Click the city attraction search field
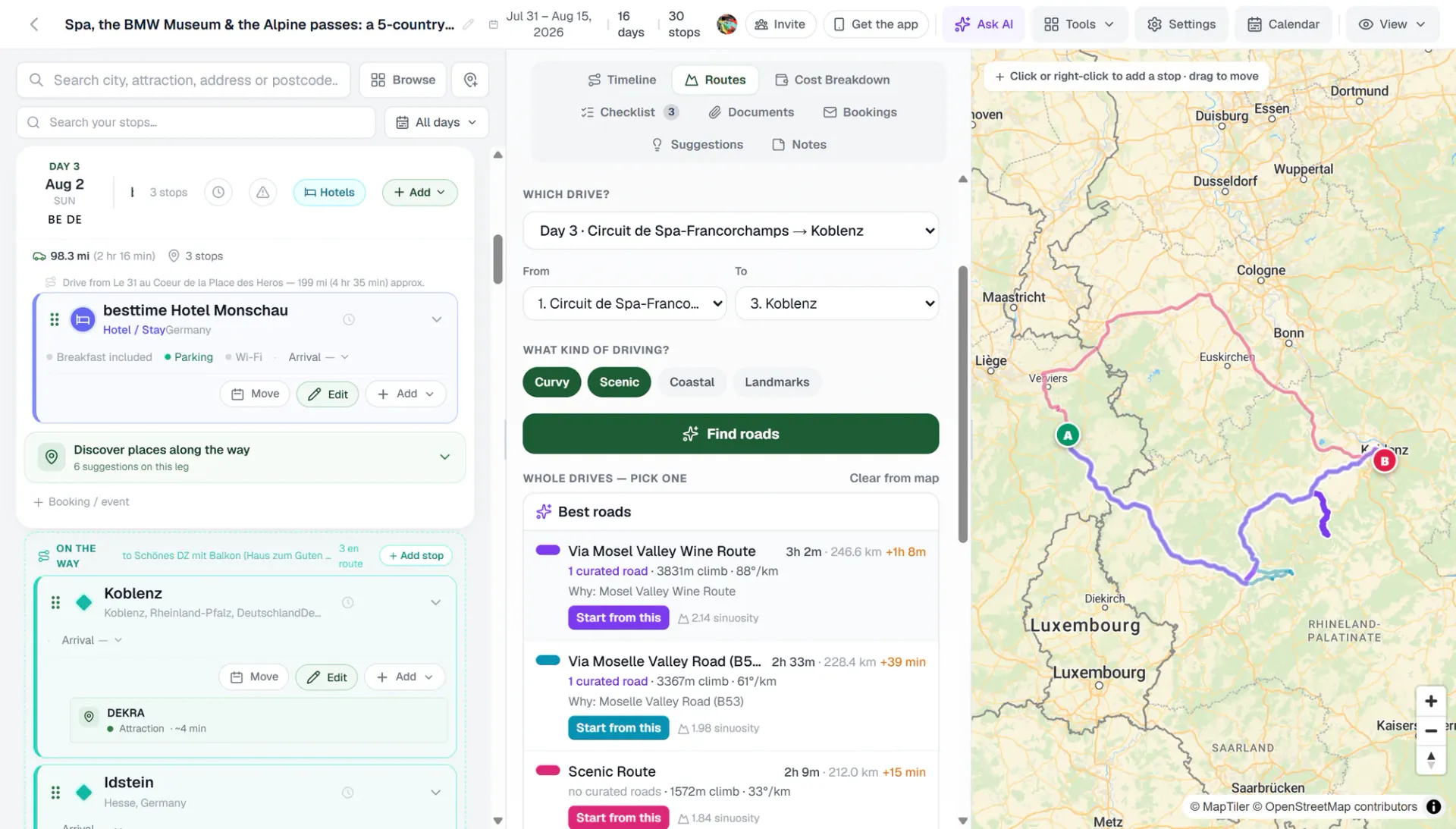The height and width of the screenshot is (829, 1456). 184,80
